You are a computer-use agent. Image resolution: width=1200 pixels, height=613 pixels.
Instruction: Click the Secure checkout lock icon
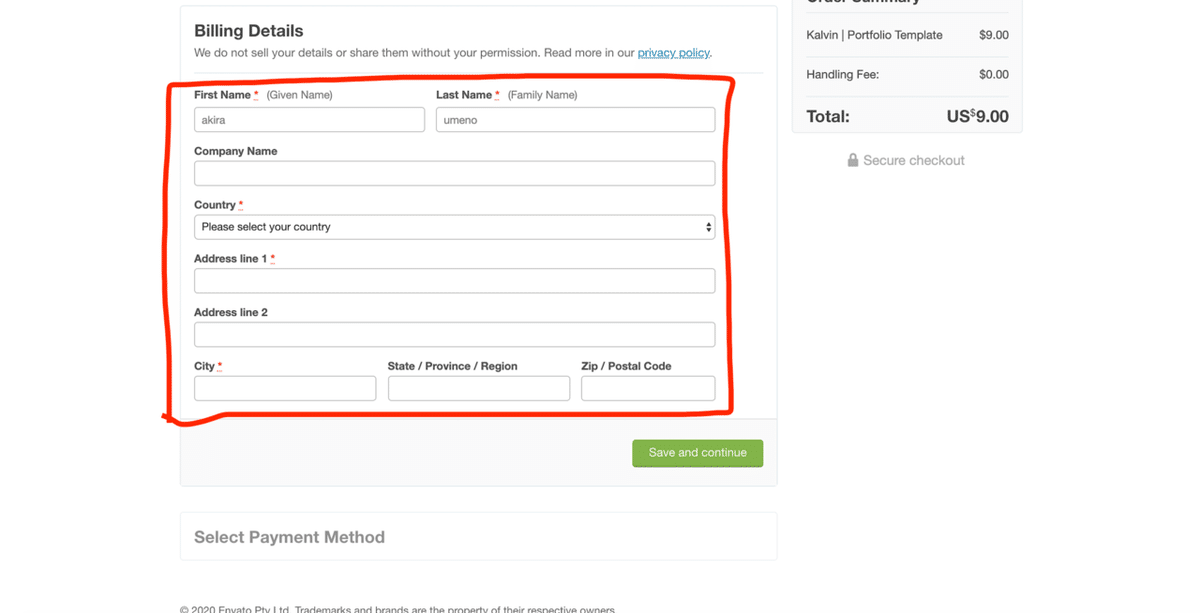(853, 160)
